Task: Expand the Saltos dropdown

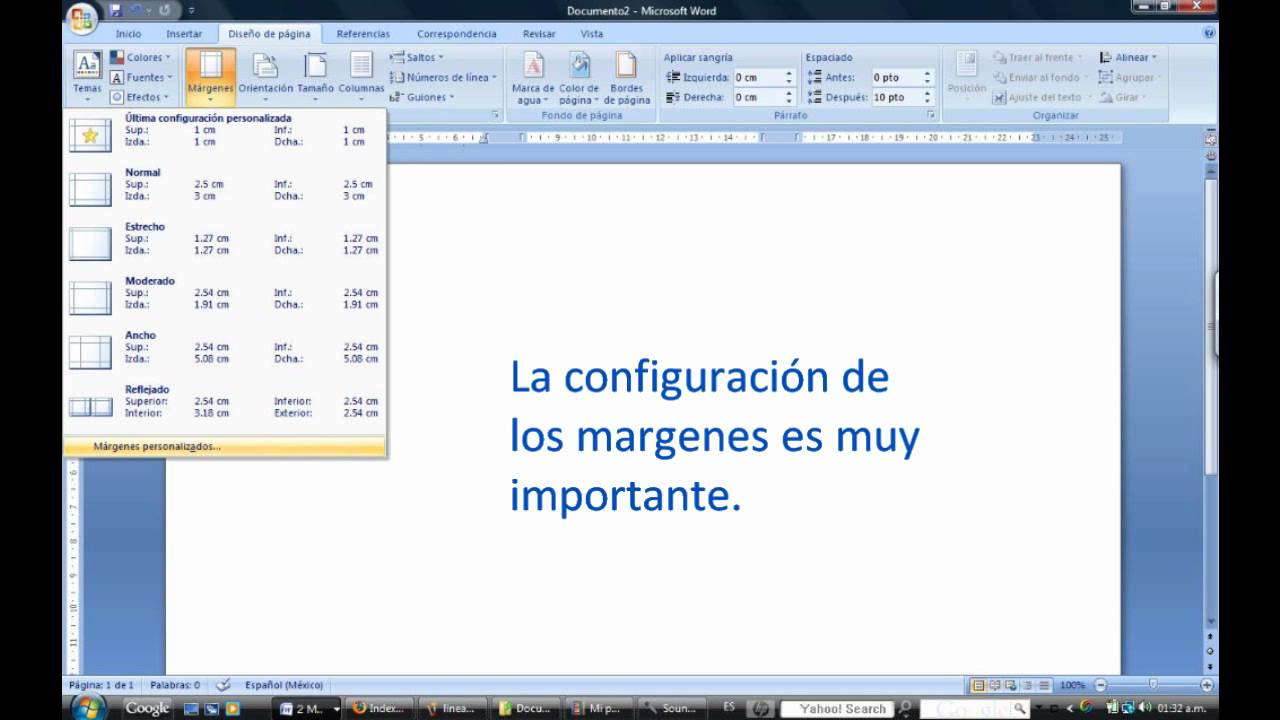Action: [417, 58]
